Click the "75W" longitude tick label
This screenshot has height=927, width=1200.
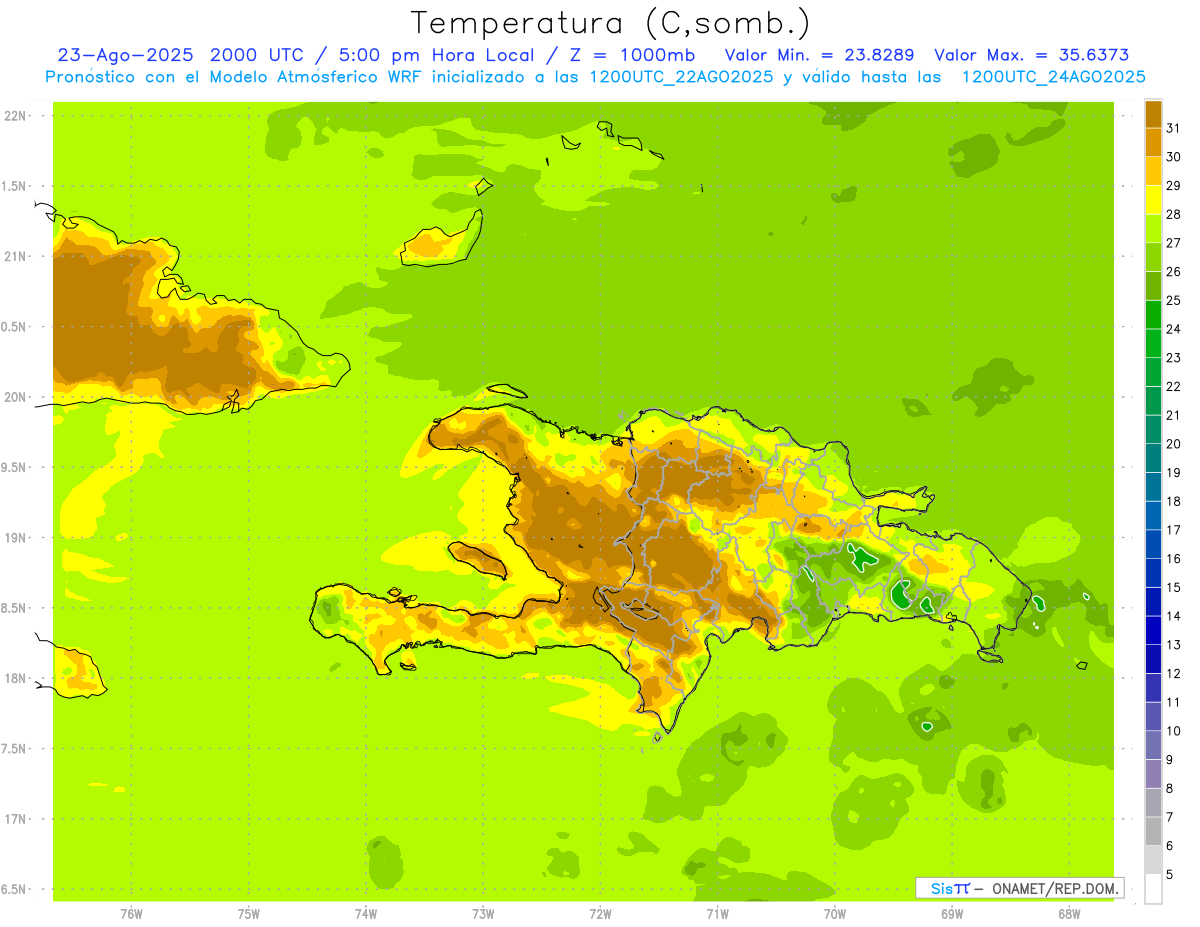point(249,914)
